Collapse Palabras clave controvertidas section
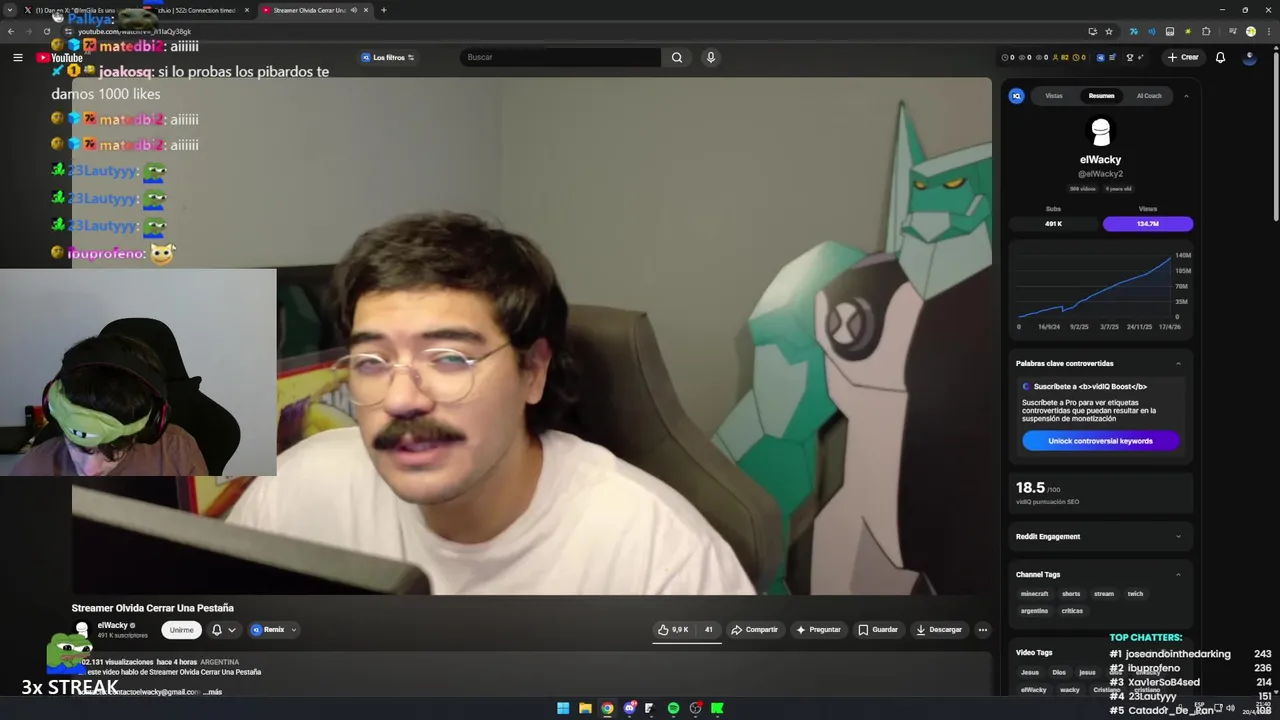 (1178, 363)
